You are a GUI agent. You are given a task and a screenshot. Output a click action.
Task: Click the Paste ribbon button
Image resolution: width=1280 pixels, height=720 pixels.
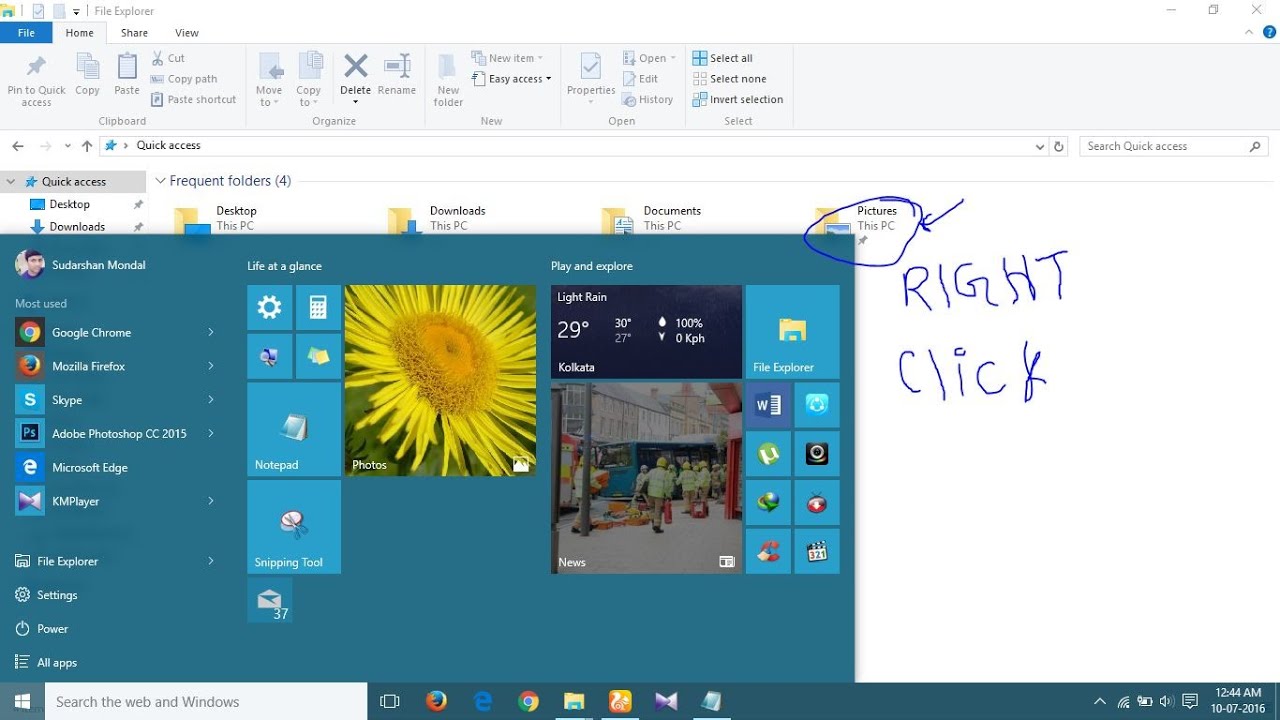(x=127, y=76)
